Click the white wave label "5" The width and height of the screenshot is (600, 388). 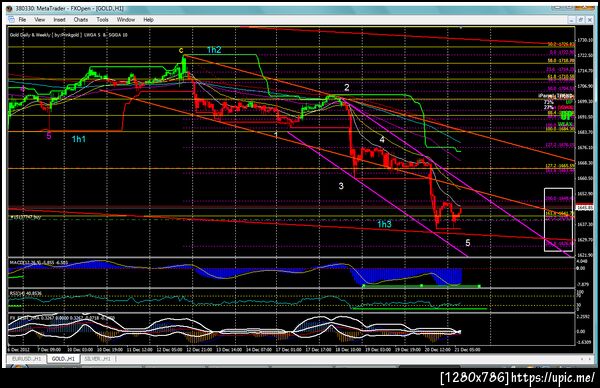tap(468, 243)
